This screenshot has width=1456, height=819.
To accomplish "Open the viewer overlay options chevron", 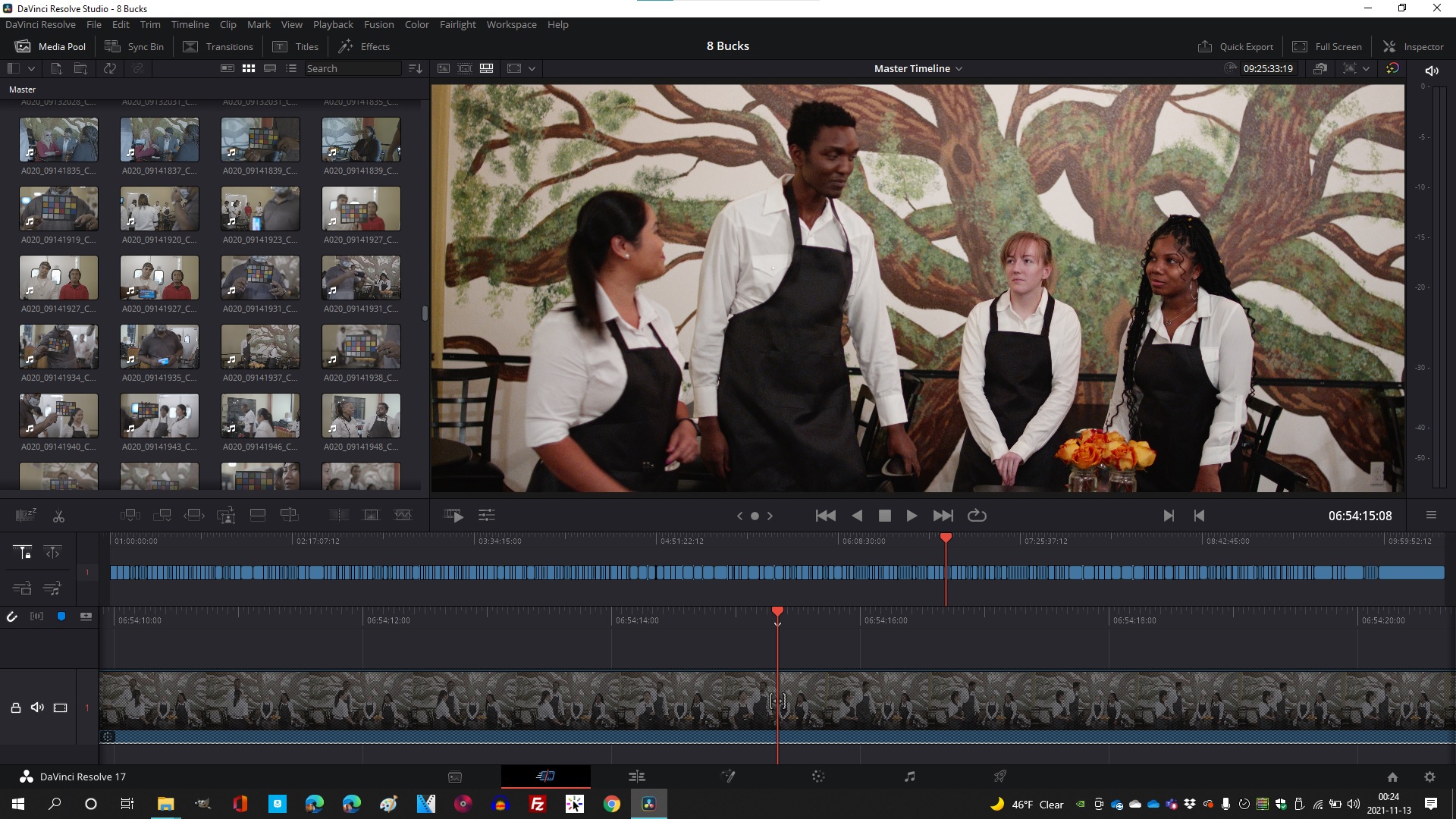I will (x=532, y=68).
